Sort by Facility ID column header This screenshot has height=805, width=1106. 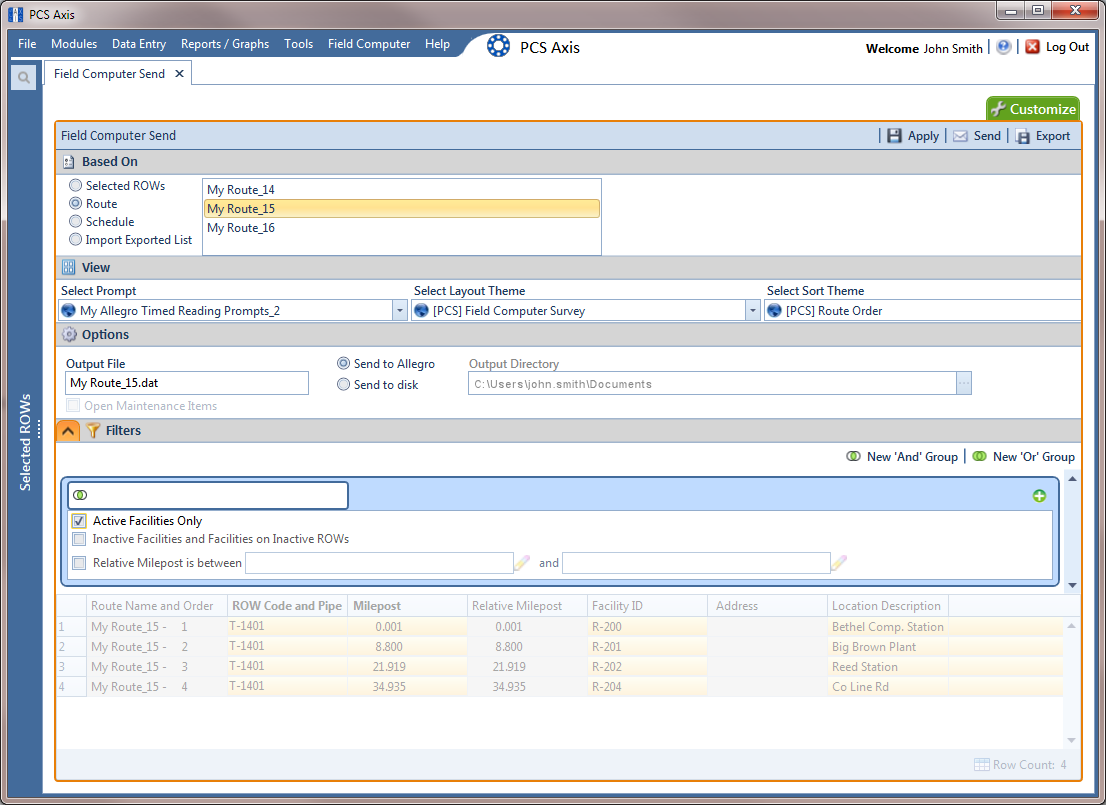pyautogui.click(x=647, y=606)
